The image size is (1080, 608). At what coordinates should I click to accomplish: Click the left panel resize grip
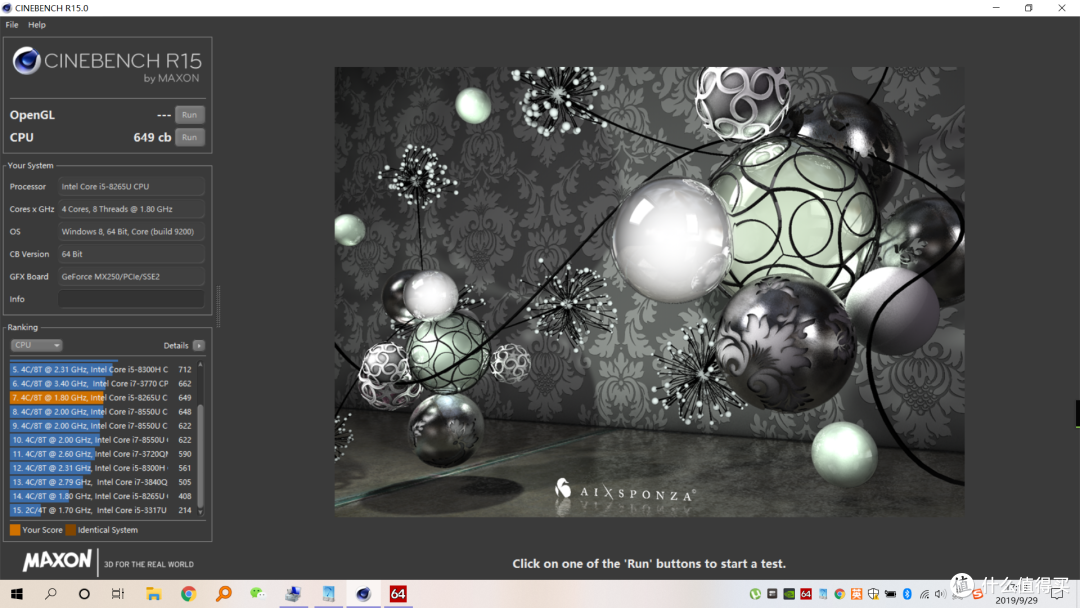218,306
